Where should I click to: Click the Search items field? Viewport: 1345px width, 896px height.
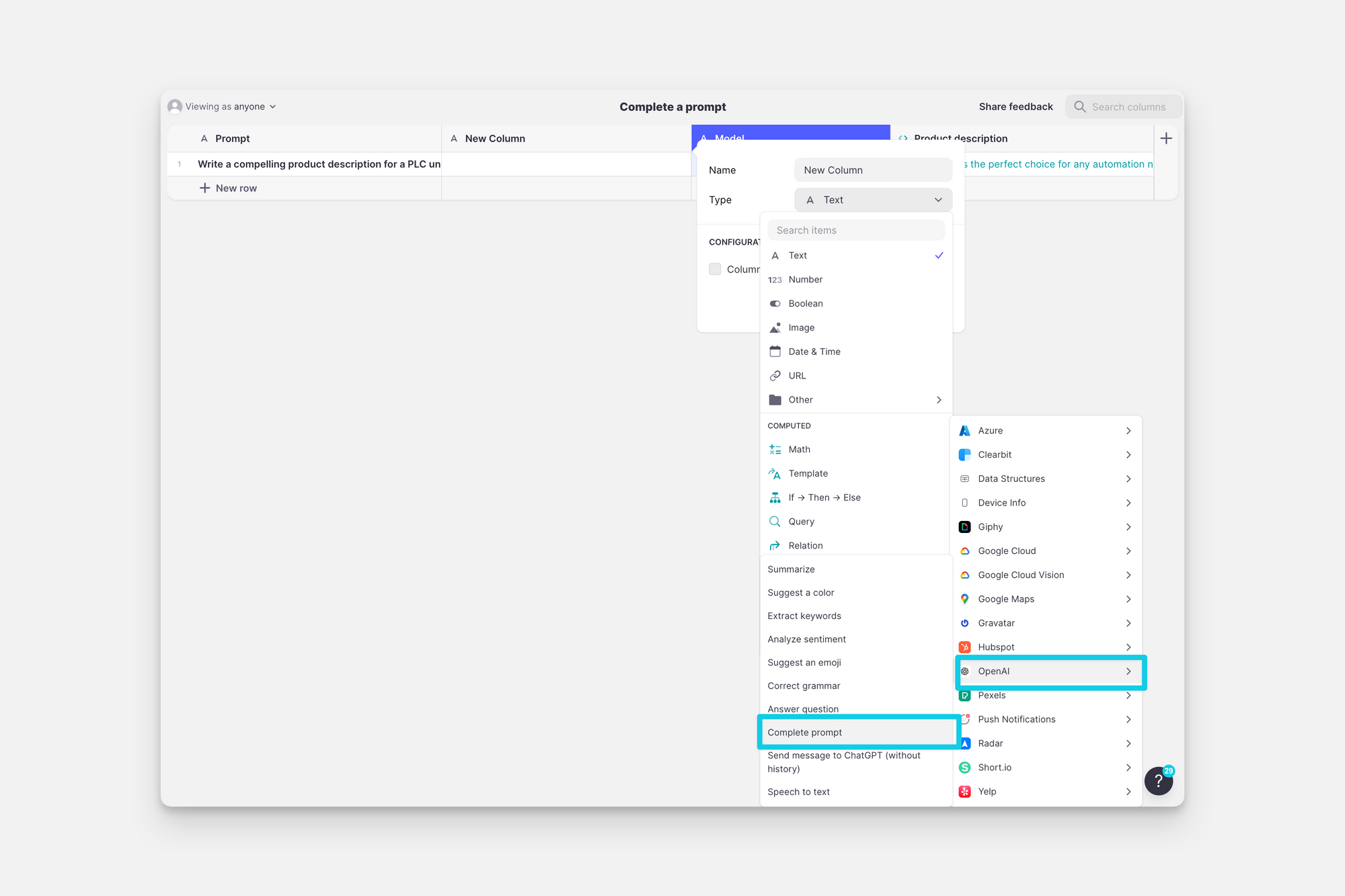855,231
